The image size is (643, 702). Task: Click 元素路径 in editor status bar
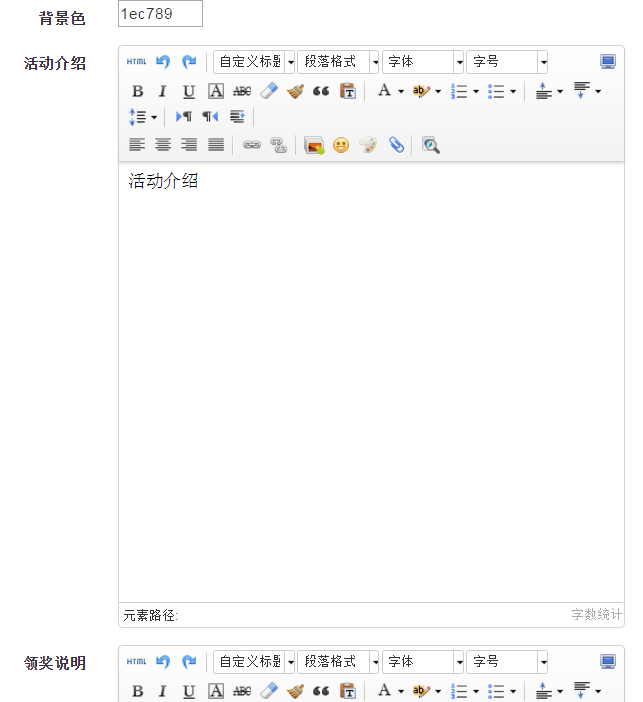click(x=150, y=615)
